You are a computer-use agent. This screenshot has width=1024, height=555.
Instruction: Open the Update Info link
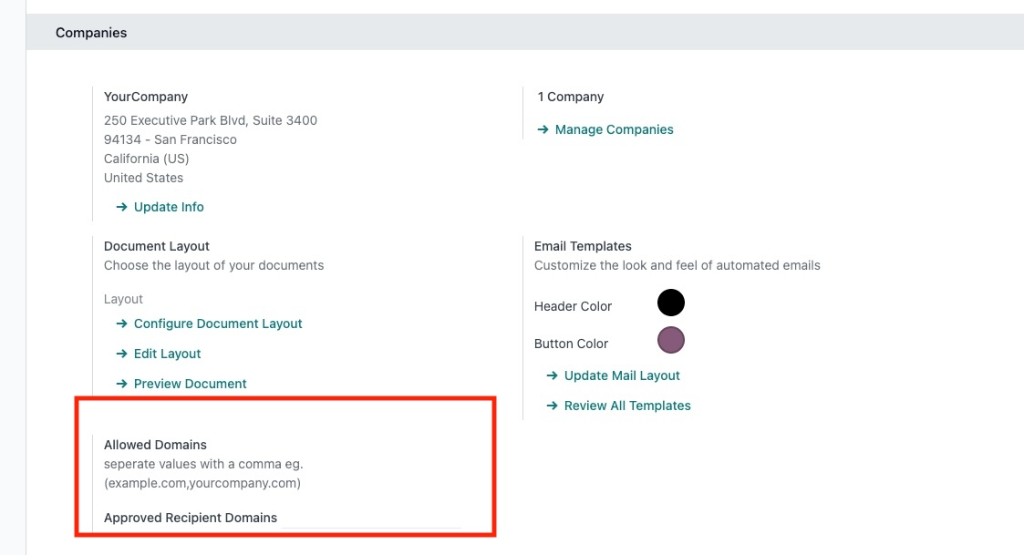(168, 207)
